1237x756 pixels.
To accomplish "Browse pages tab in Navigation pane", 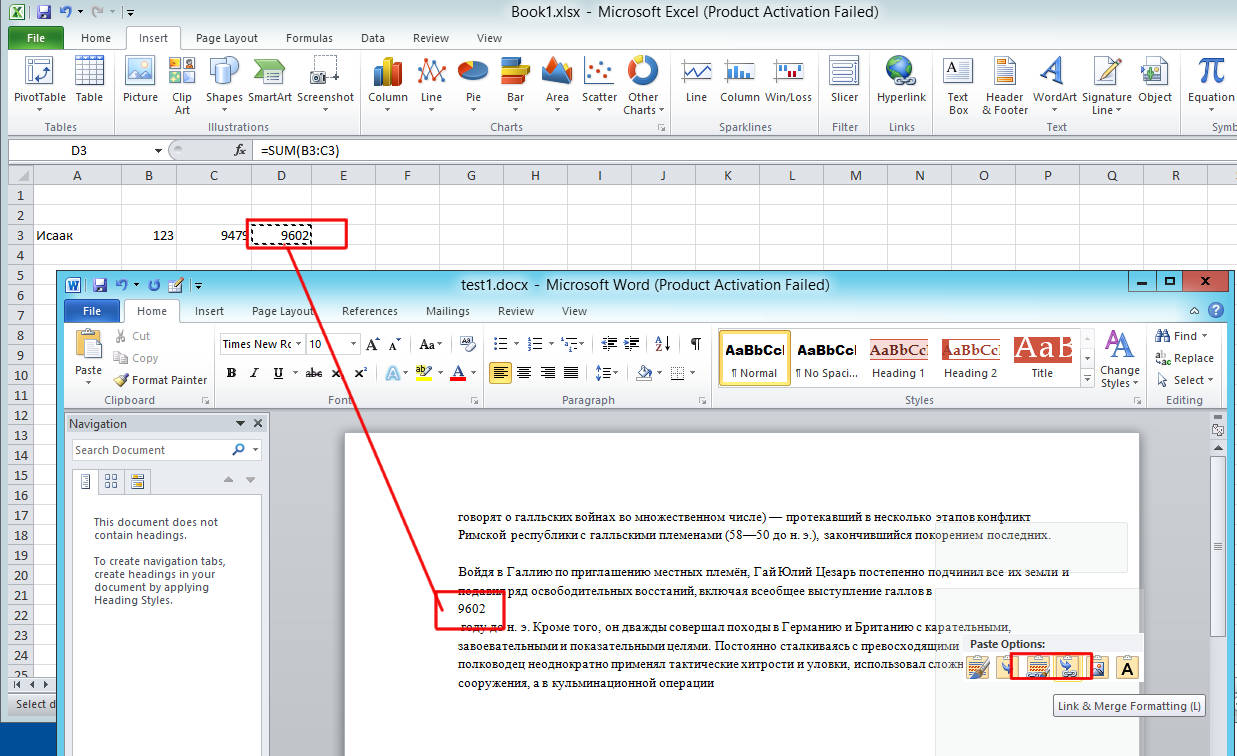I will 111,482.
